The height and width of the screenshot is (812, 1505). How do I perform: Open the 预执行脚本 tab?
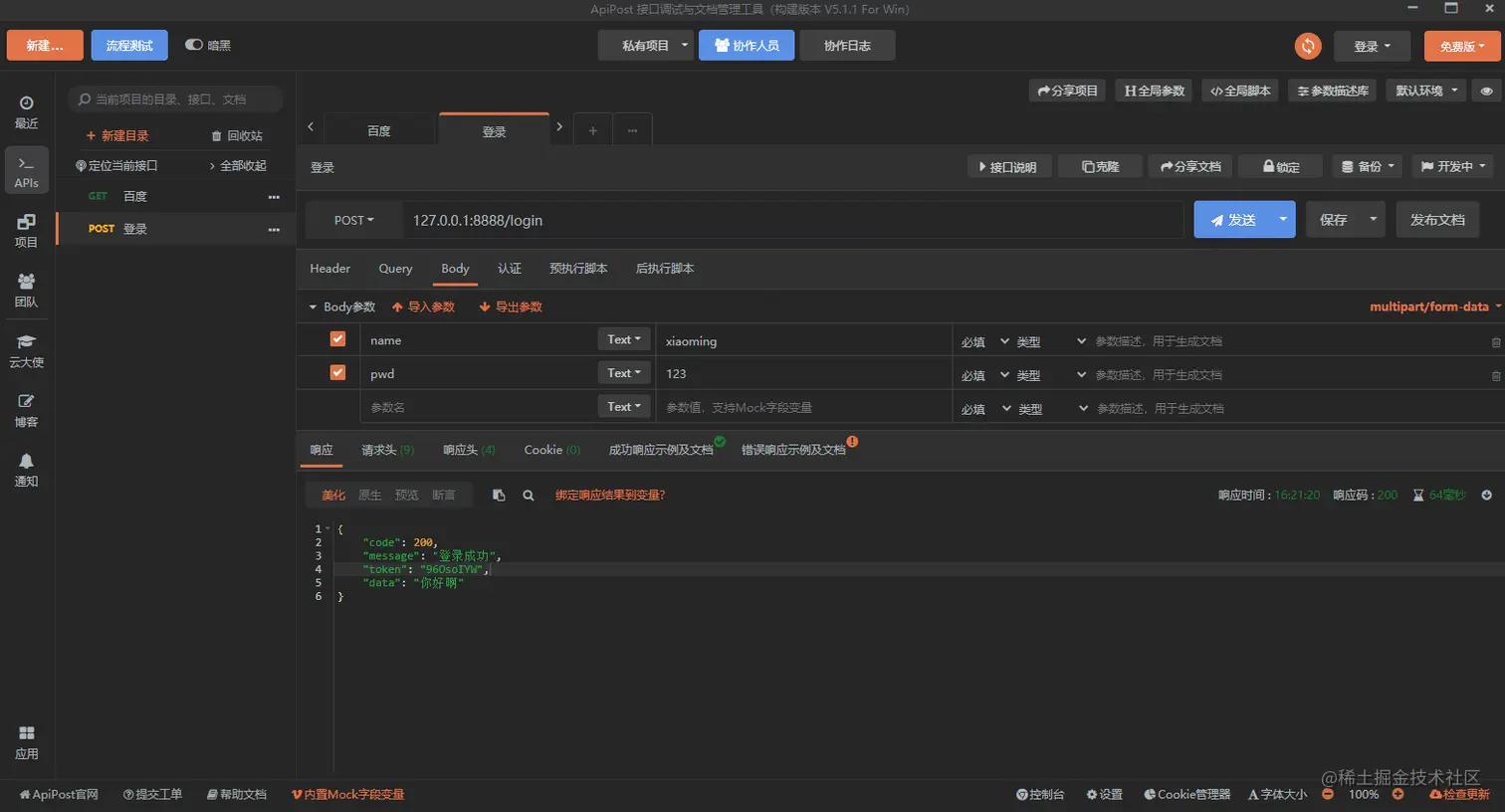pos(578,269)
